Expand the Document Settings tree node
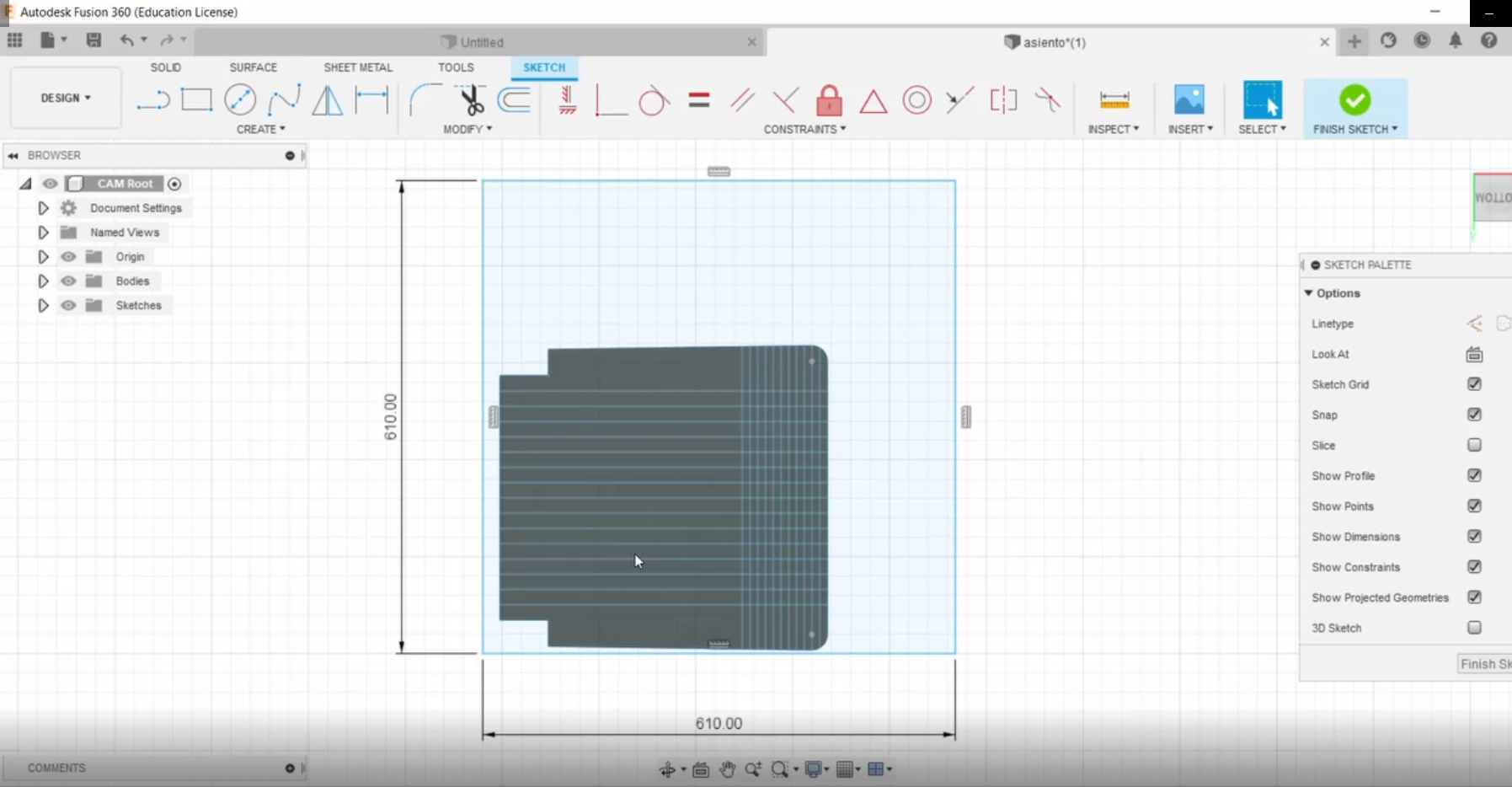Screen dimensions: 1512x787 point(43,207)
